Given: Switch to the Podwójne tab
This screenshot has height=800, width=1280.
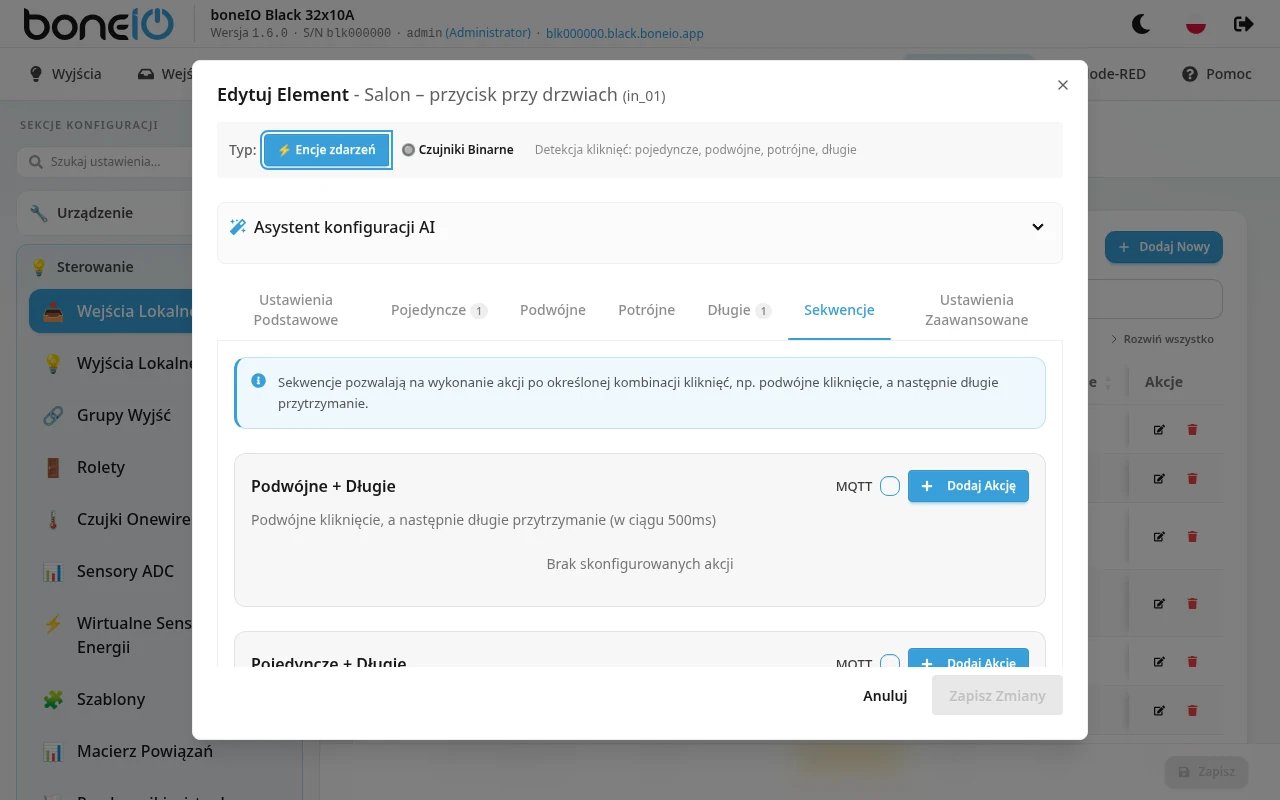Looking at the screenshot, I should point(553,310).
